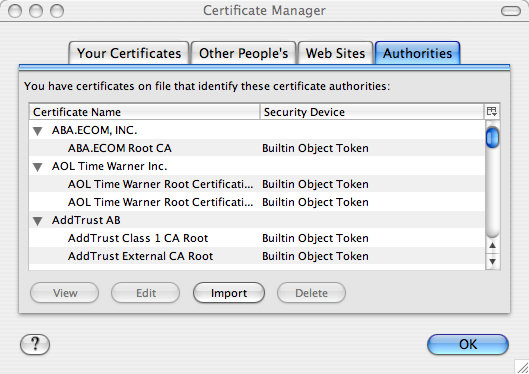Select ABA.ECOM, INC. group row

pos(257,130)
